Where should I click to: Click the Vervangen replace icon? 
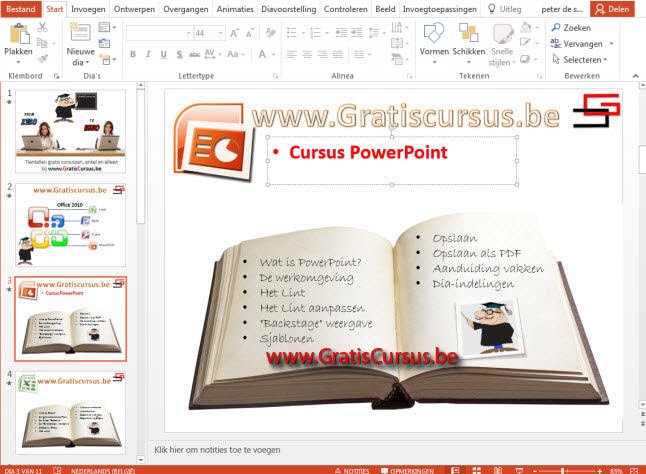(x=555, y=43)
